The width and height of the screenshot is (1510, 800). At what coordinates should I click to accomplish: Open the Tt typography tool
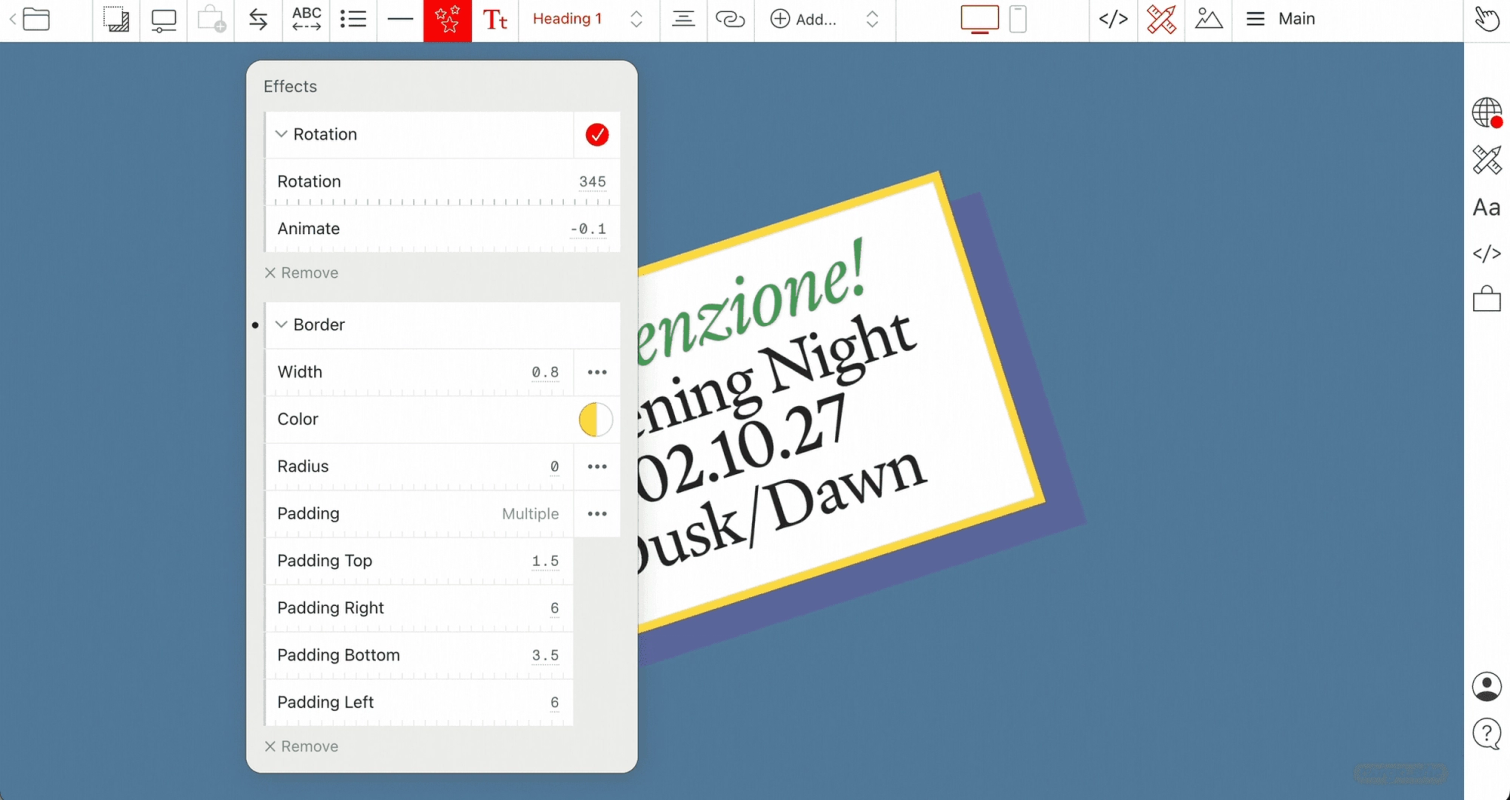(495, 19)
